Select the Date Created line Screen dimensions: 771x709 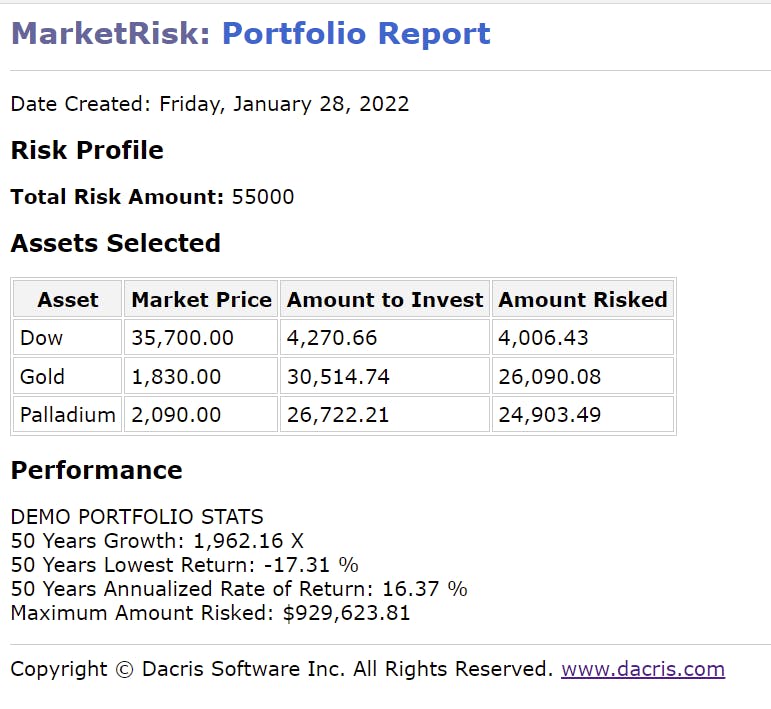(210, 104)
